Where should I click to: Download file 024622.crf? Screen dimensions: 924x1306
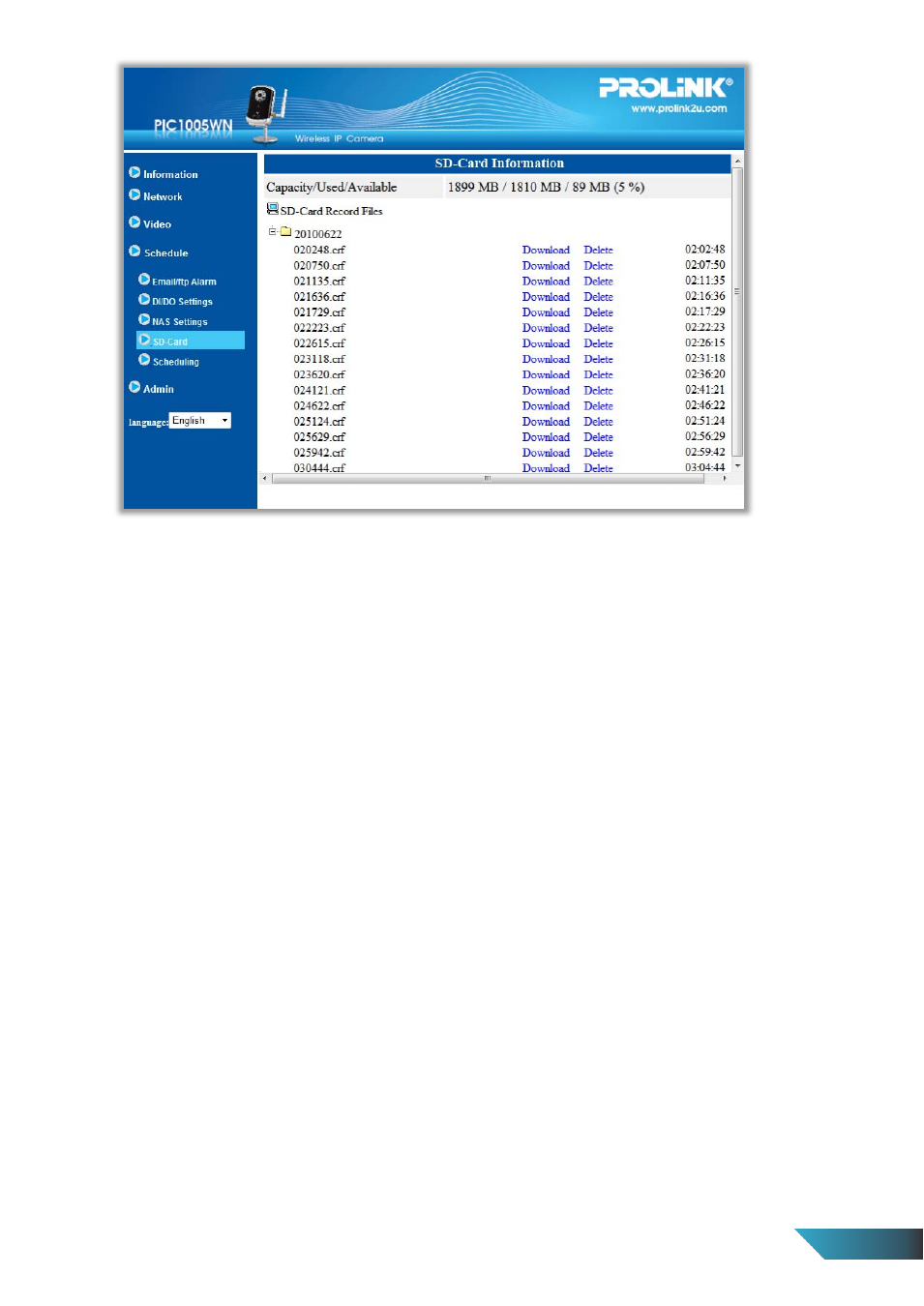(x=546, y=405)
